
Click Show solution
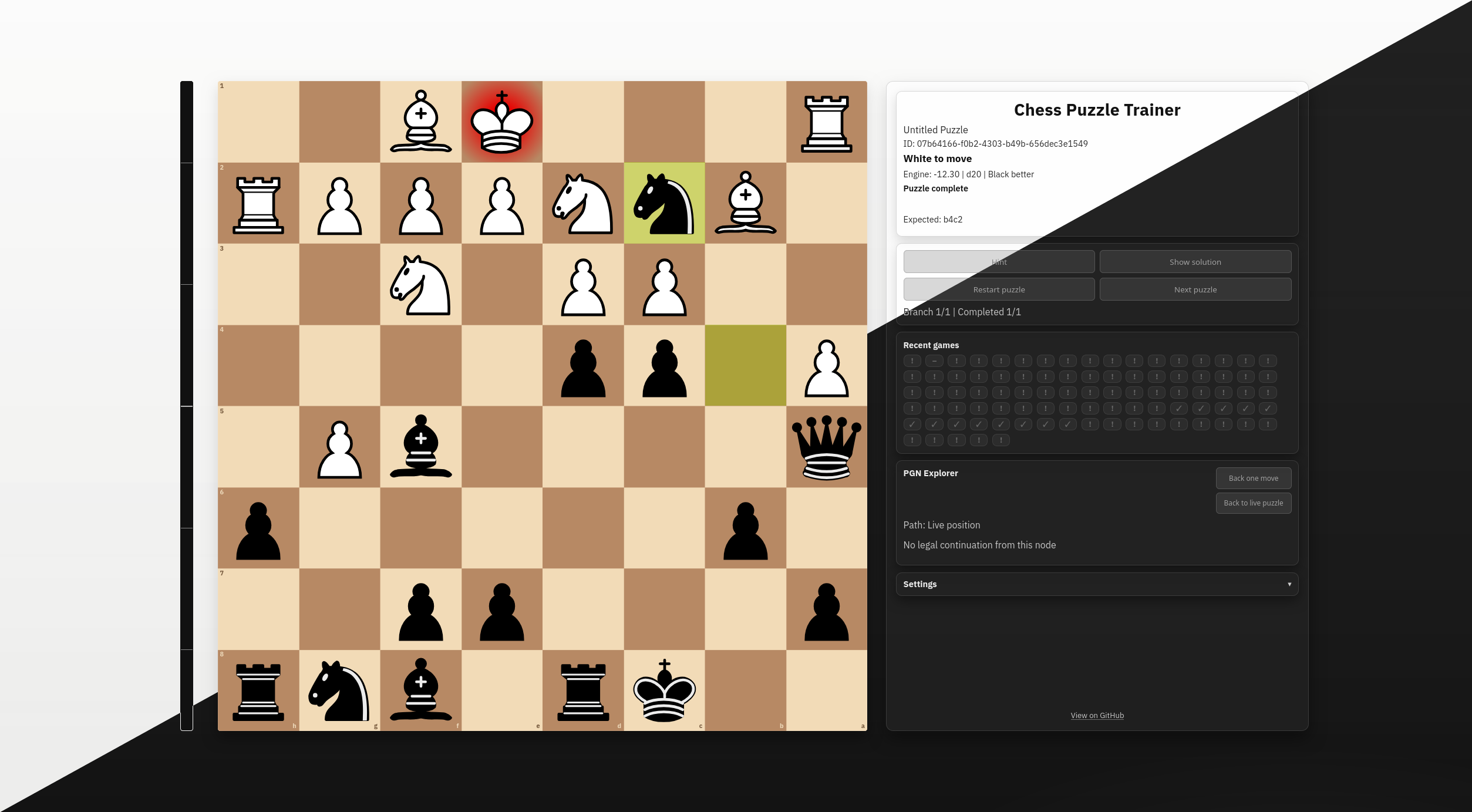click(1195, 261)
